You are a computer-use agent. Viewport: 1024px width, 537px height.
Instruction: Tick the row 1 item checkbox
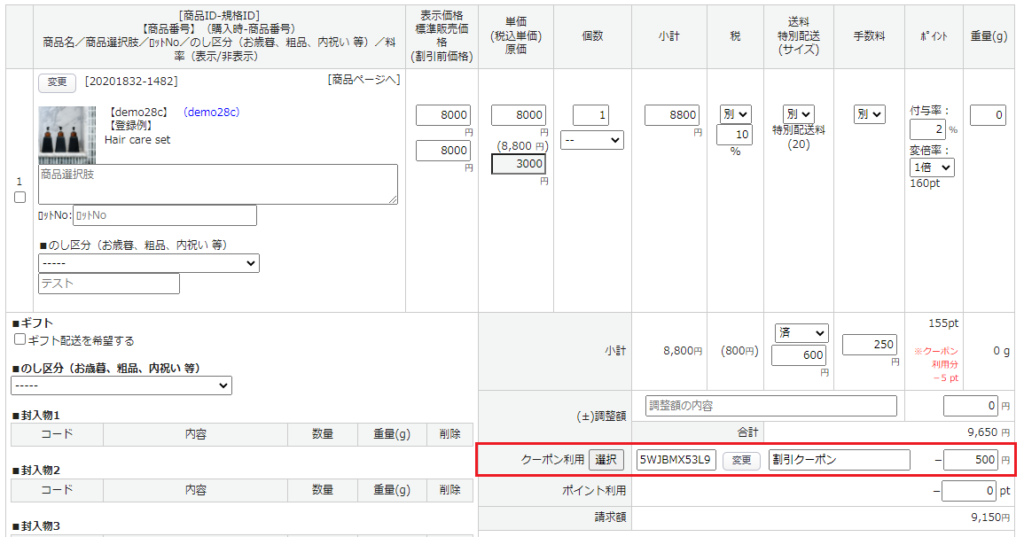[x=20, y=197]
